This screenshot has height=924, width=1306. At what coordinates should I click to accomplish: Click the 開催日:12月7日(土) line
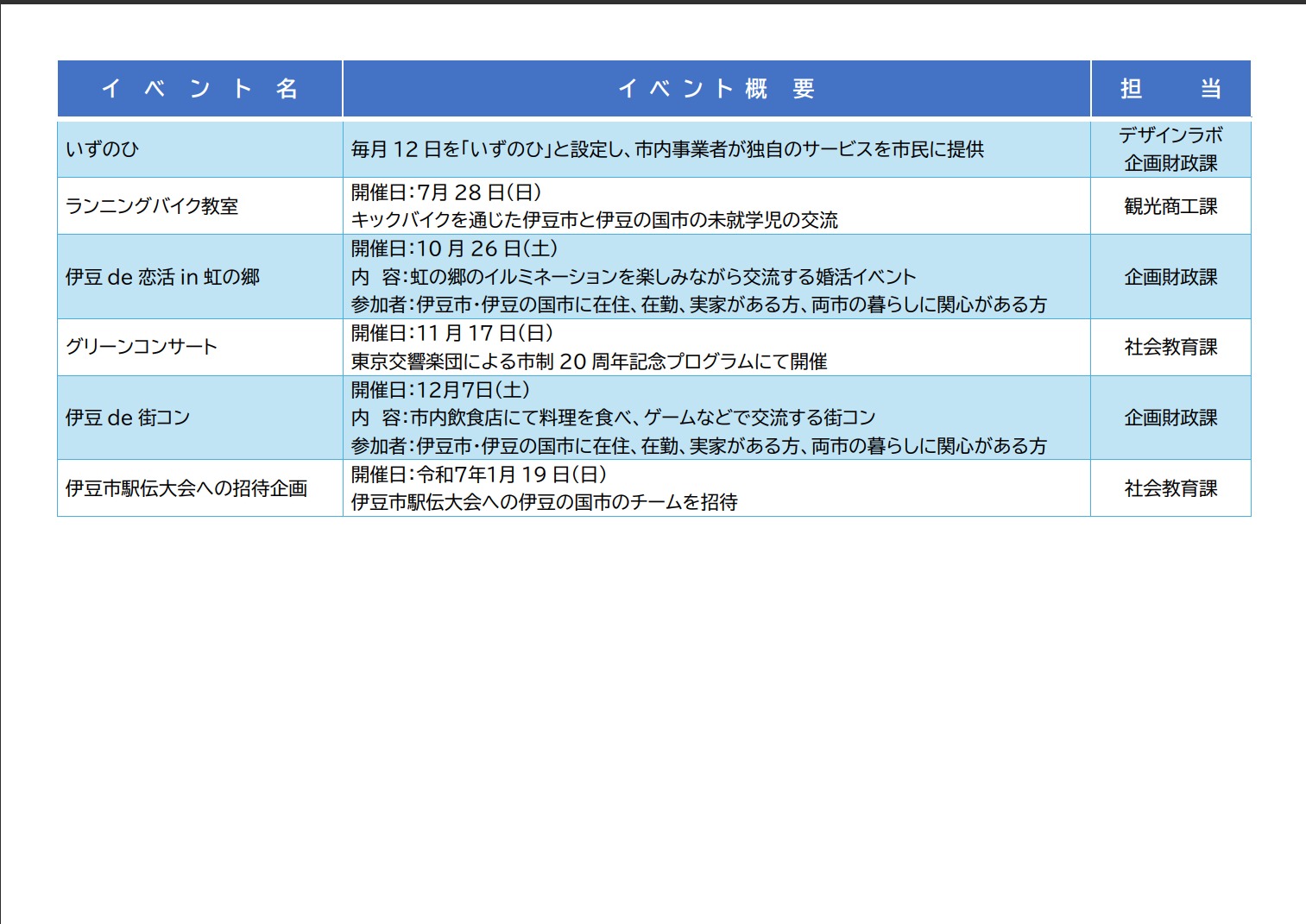(441, 390)
